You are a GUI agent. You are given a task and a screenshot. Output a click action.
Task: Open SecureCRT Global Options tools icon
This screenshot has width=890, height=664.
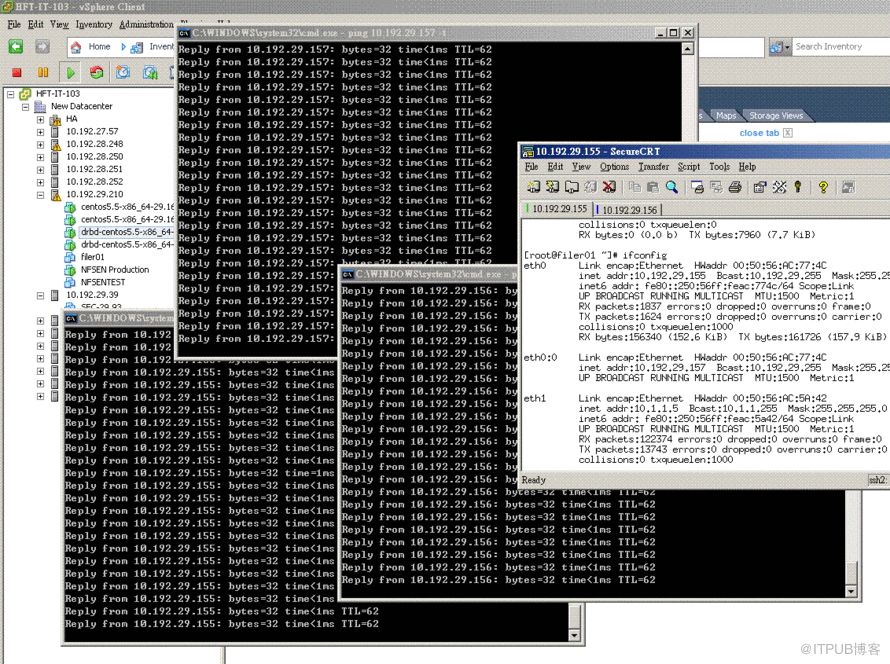779,187
